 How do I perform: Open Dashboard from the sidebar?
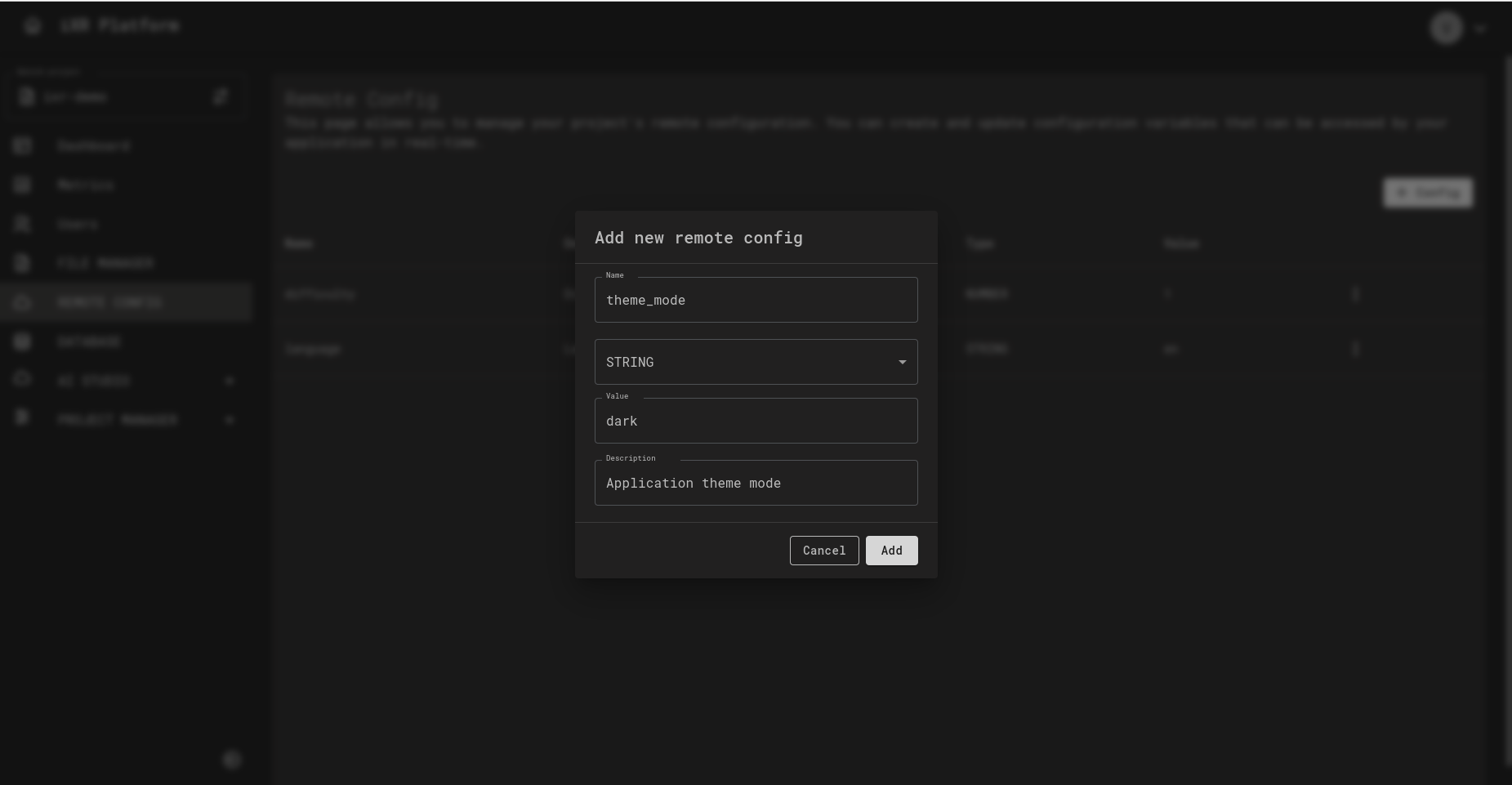(93, 145)
